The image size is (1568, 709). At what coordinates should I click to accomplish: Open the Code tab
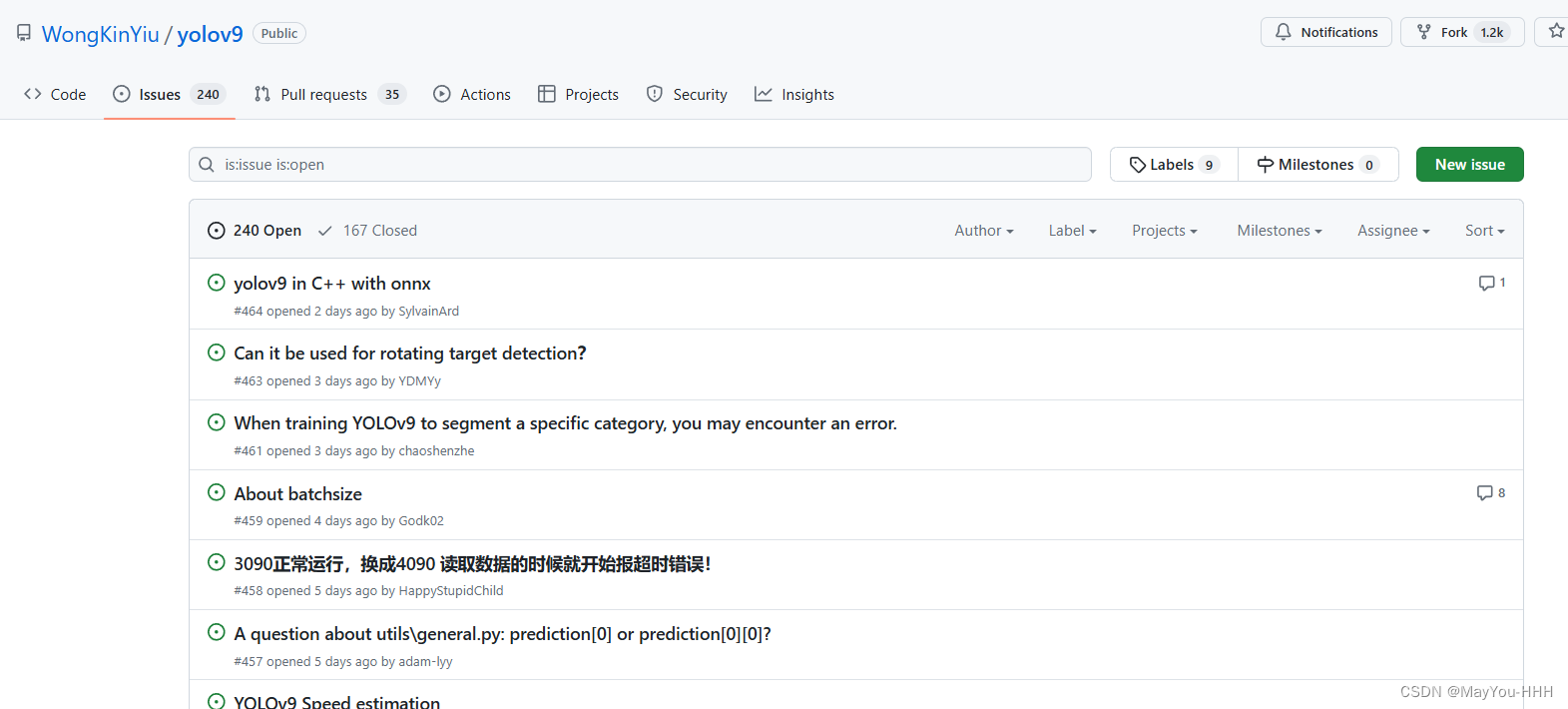click(x=55, y=94)
